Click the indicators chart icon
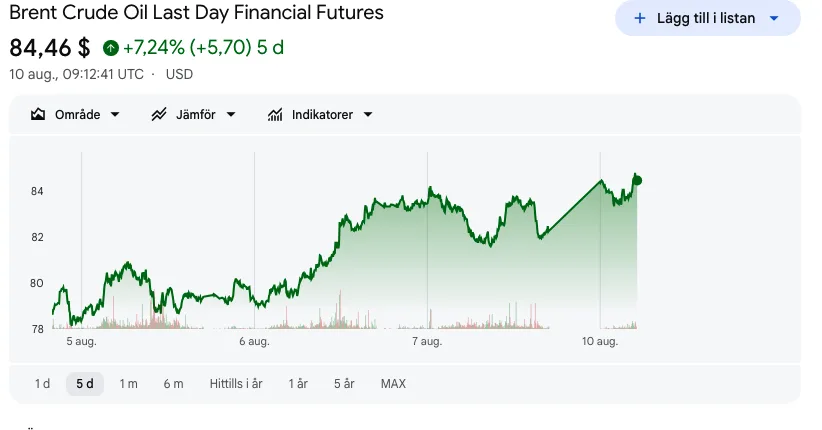This screenshot has height=430, width=822. 275,114
